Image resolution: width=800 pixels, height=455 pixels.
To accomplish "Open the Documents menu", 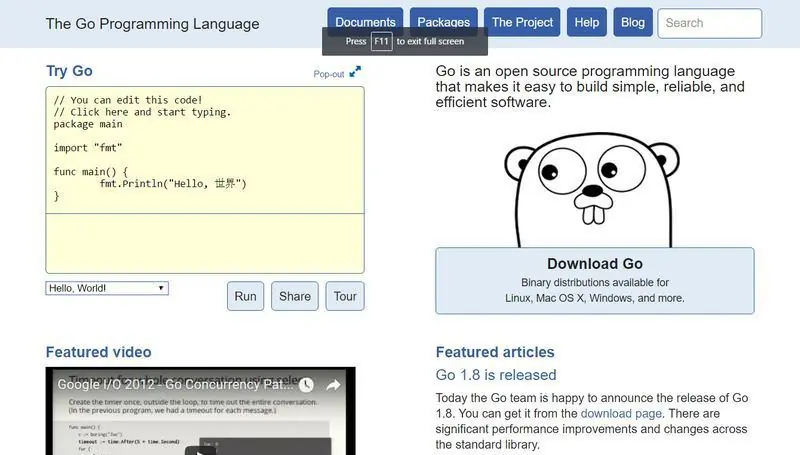I will tap(365, 22).
